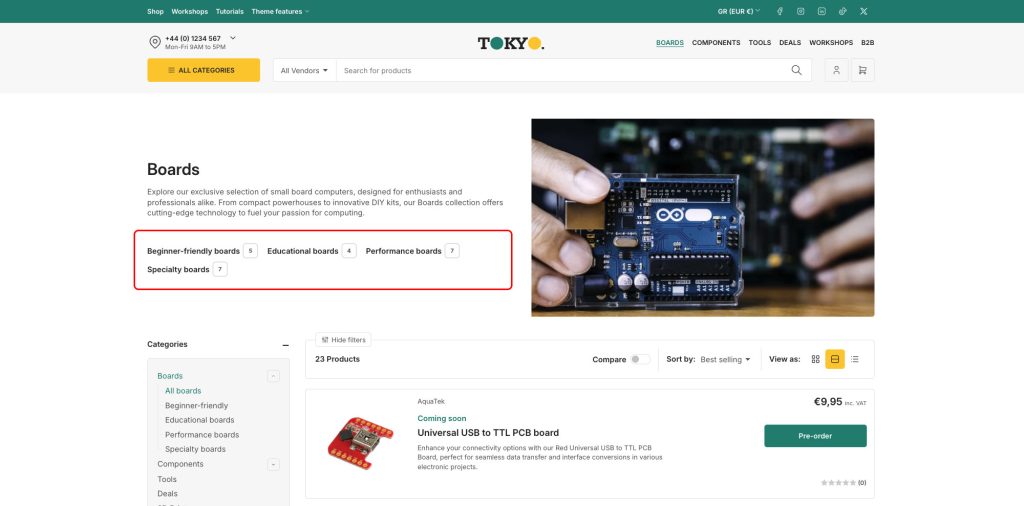Open the GR (EUR €) currency selector
Viewport: 1024px width, 506px height.
739,11
